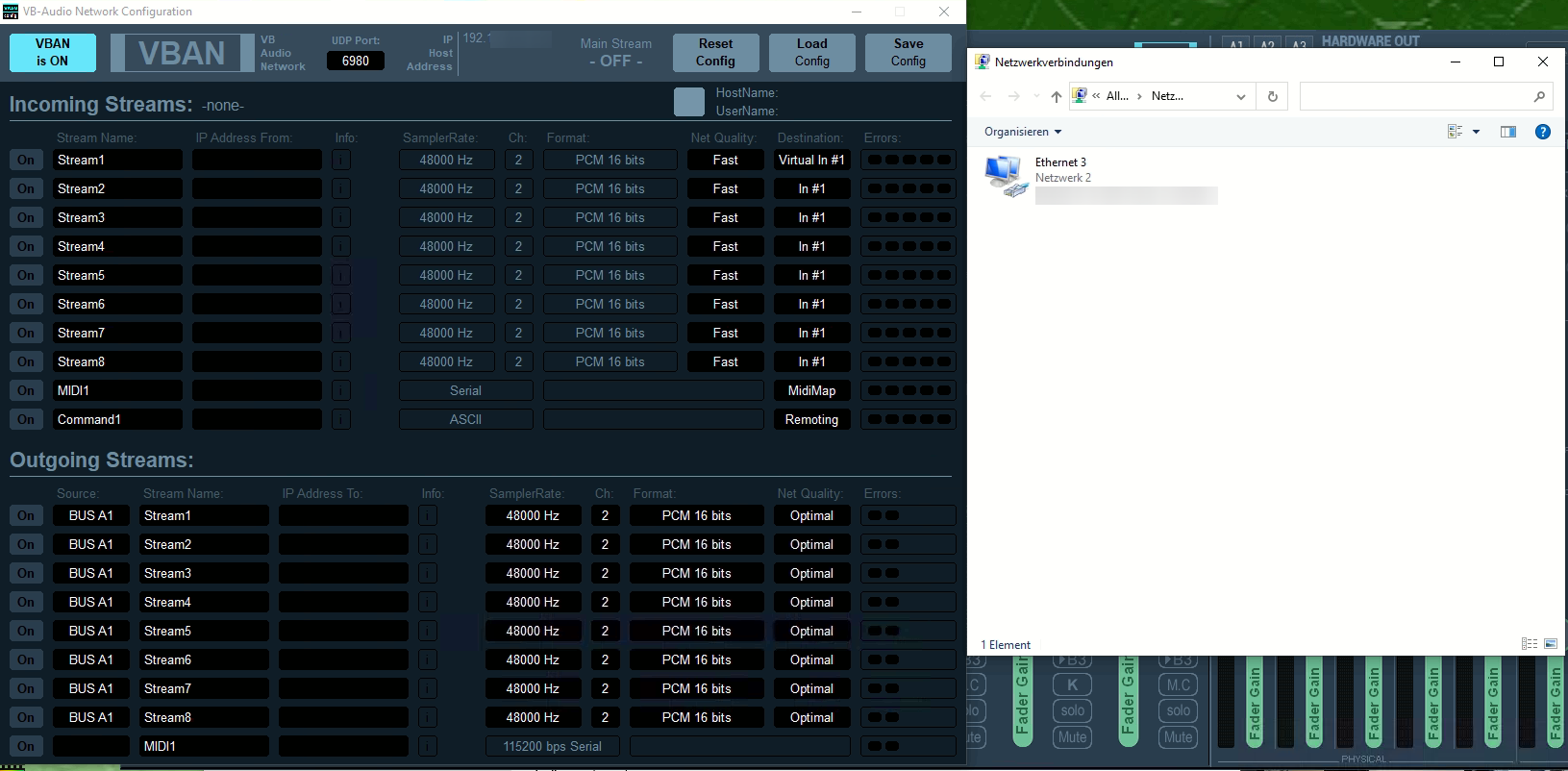Open info icon for outgoing Stream5
The width and height of the screenshot is (1568, 771).
(x=428, y=632)
